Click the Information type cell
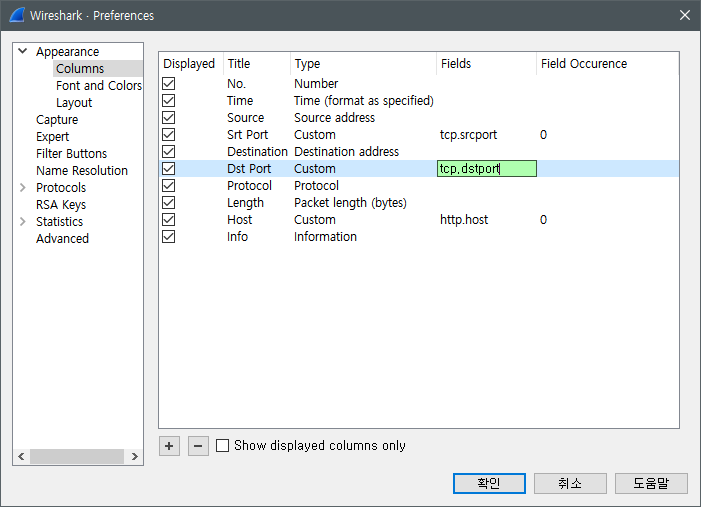Image resolution: width=701 pixels, height=507 pixels. [x=325, y=237]
